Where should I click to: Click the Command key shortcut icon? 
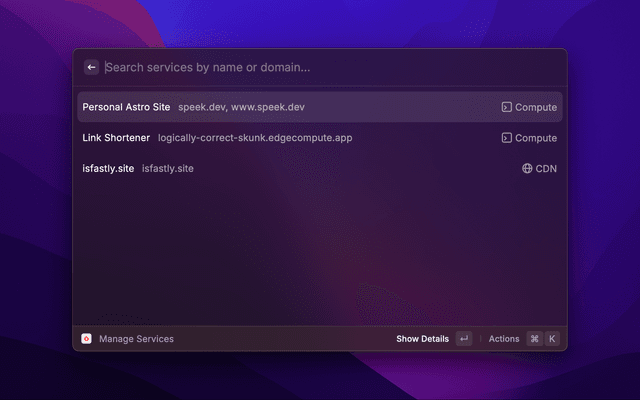click(534, 339)
